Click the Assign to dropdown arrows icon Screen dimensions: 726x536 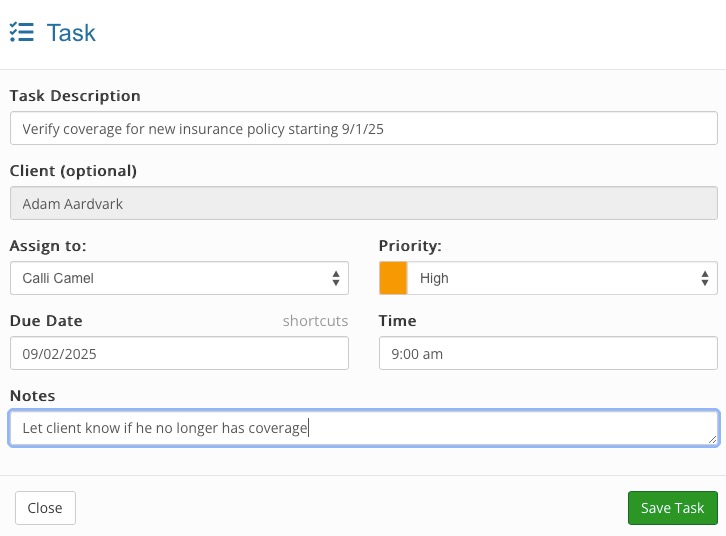pyautogui.click(x=336, y=278)
